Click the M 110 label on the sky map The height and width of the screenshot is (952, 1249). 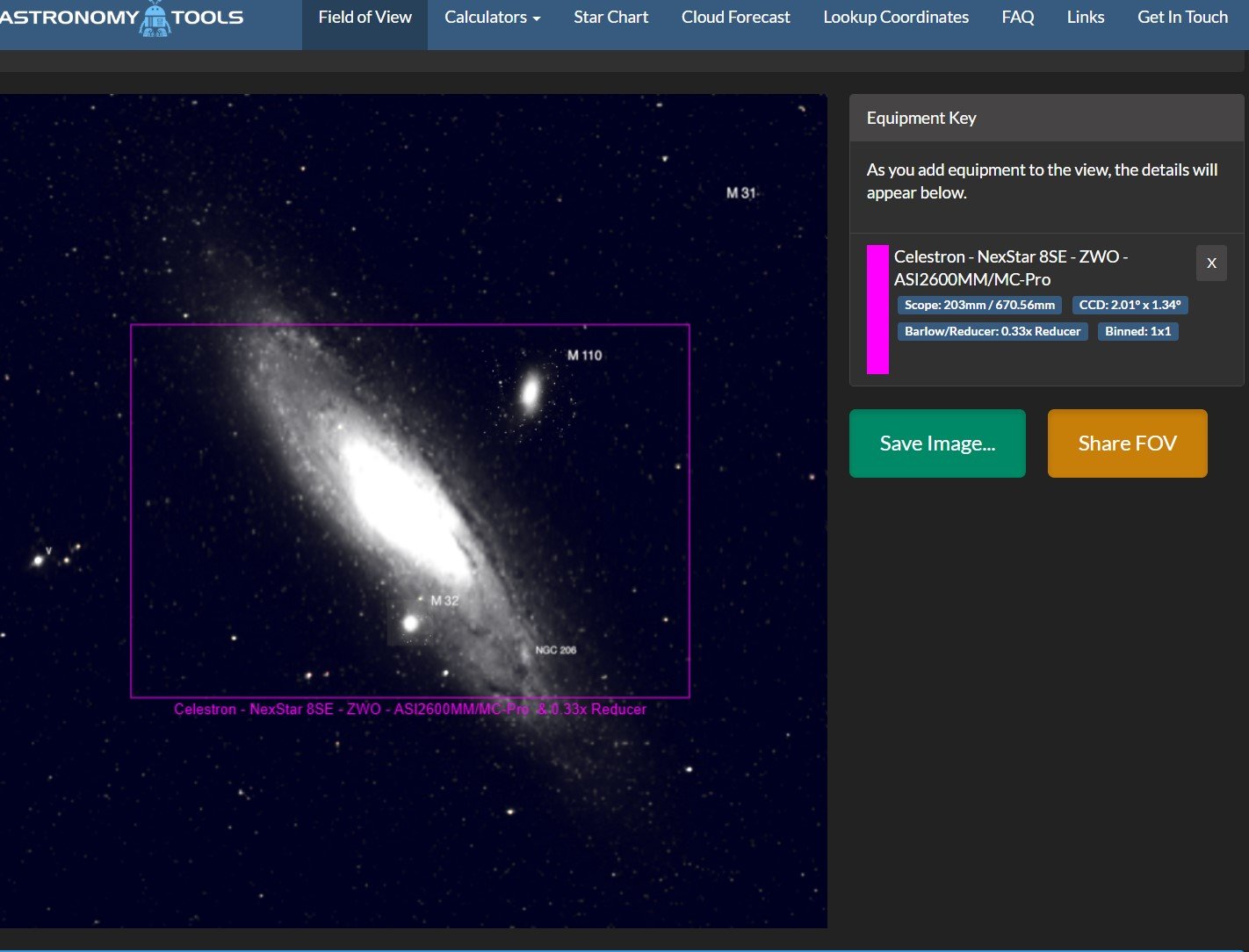coord(584,356)
